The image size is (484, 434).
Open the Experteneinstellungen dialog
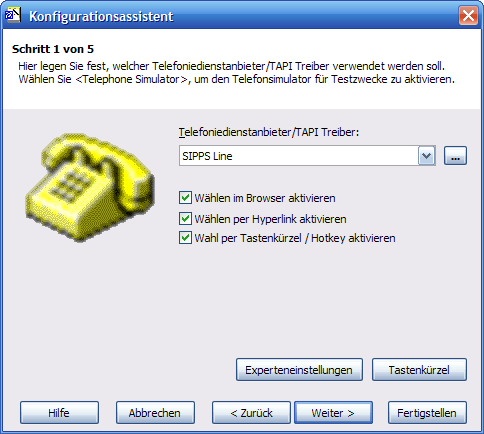point(299,370)
